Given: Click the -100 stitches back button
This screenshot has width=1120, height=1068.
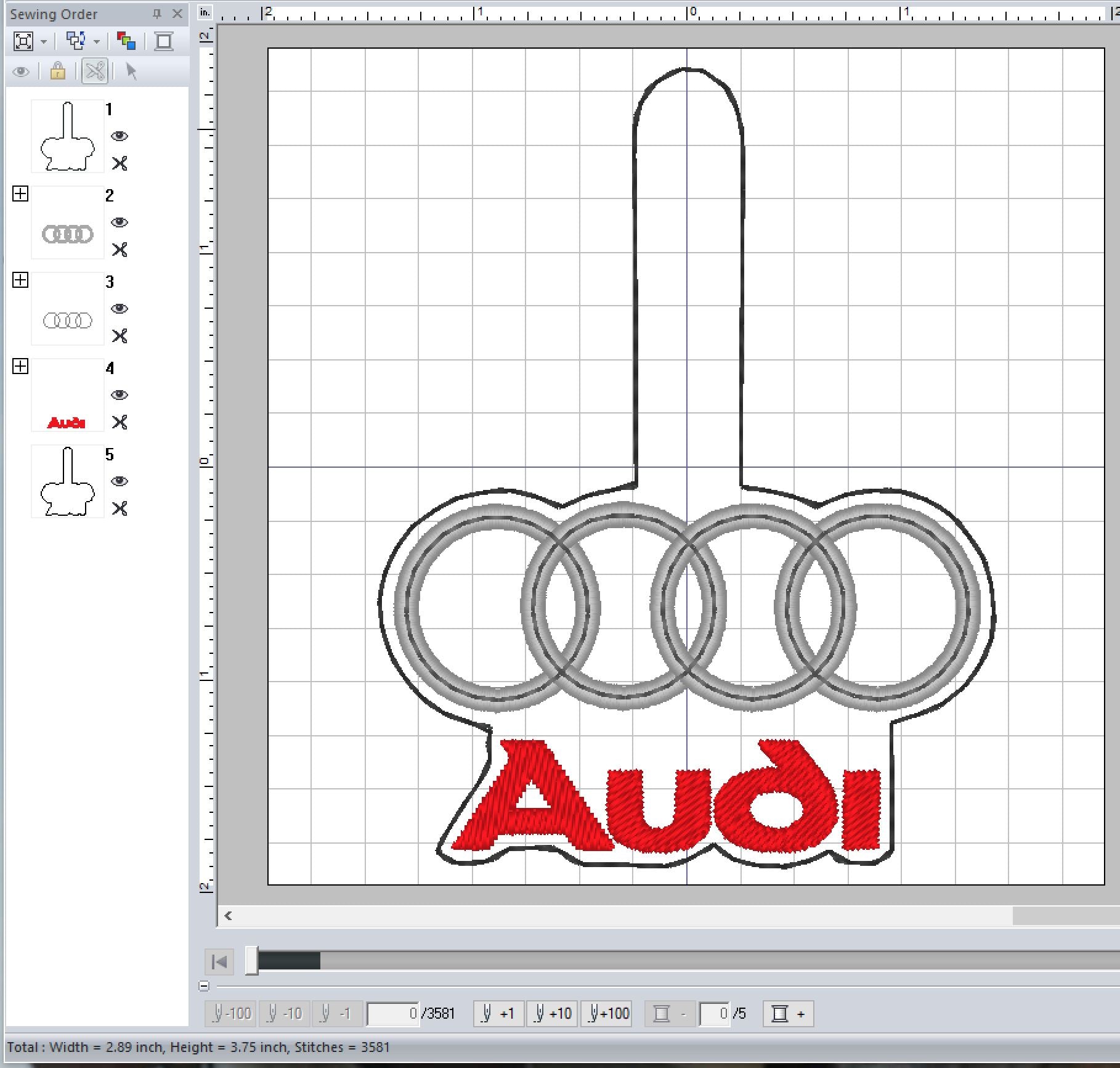Looking at the screenshot, I should pos(230,1014).
